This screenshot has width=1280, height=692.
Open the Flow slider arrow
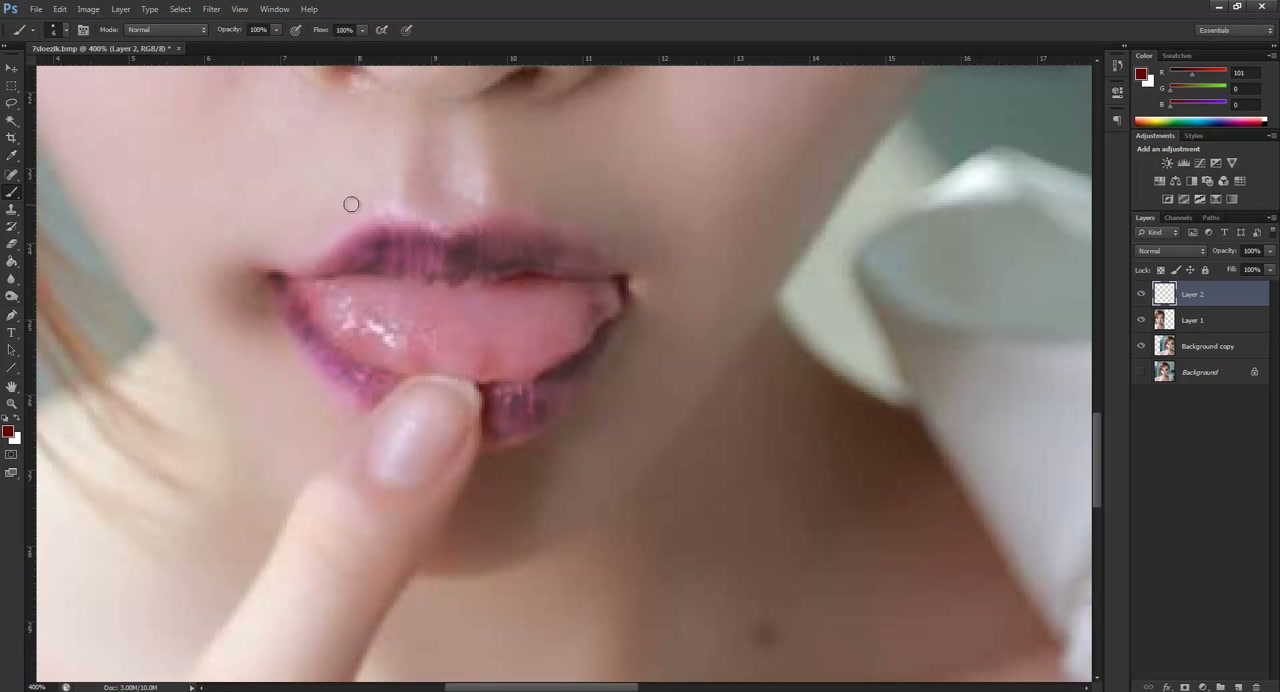click(362, 30)
